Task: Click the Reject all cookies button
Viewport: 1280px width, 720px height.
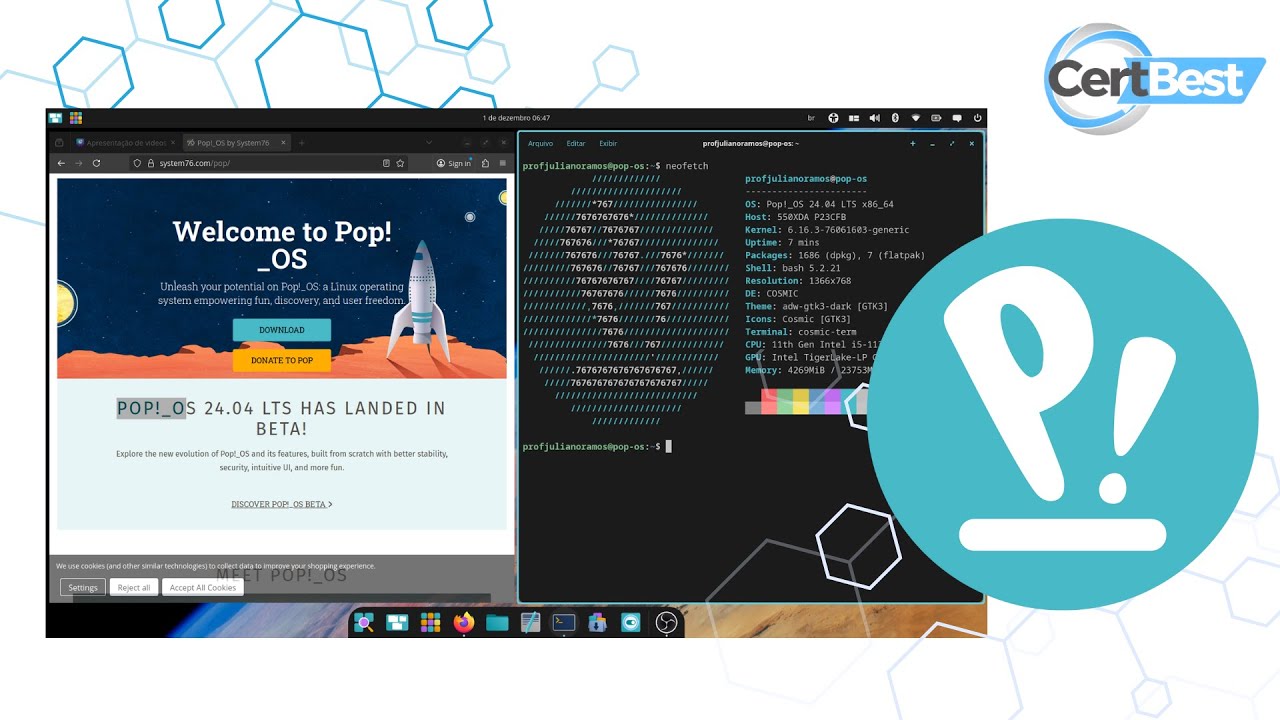Action: click(134, 587)
